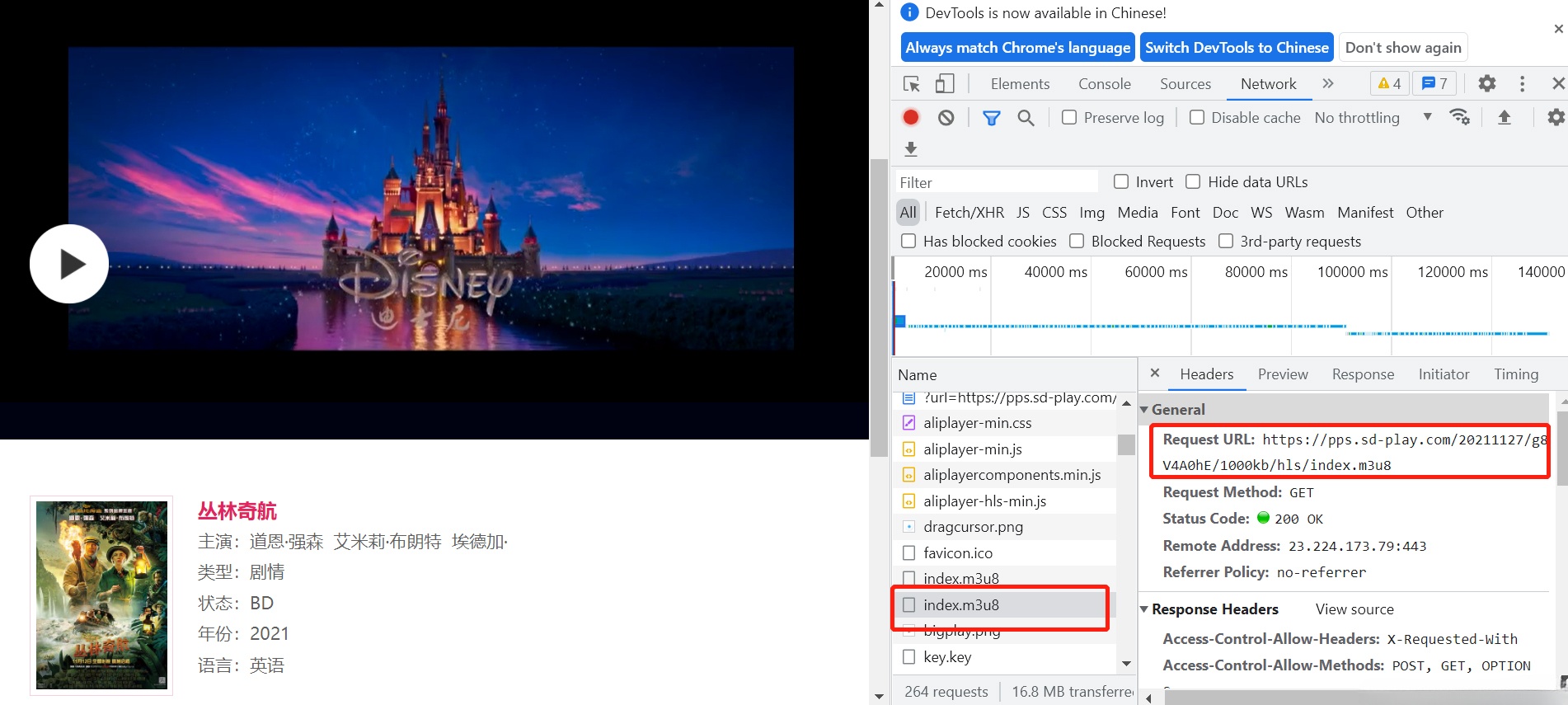Image resolution: width=1568 pixels, height=705 pixels.
Task: Open the issues counter showing 7
Action: (x=1435, y=84)
